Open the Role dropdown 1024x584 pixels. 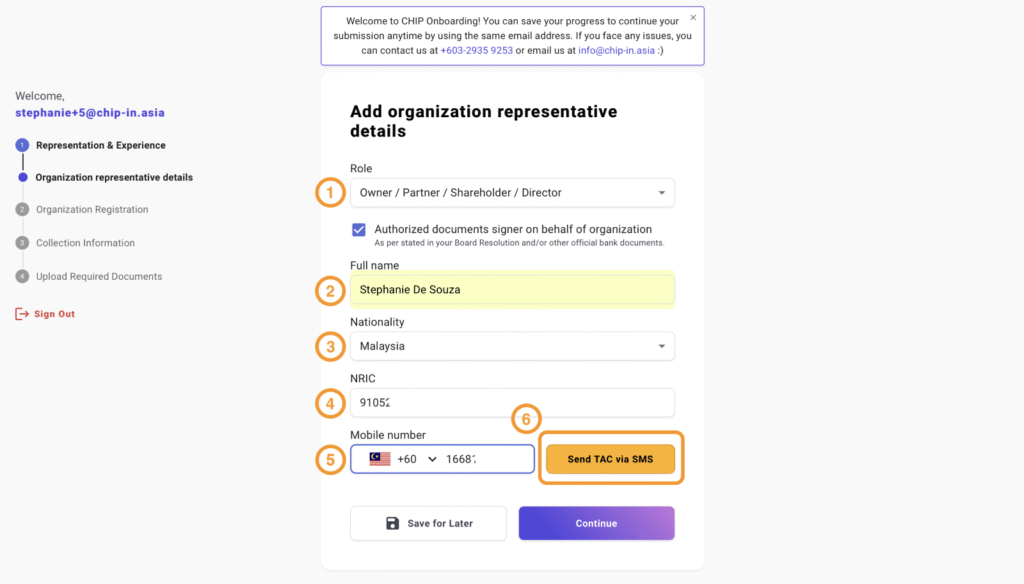coord(512,193)
